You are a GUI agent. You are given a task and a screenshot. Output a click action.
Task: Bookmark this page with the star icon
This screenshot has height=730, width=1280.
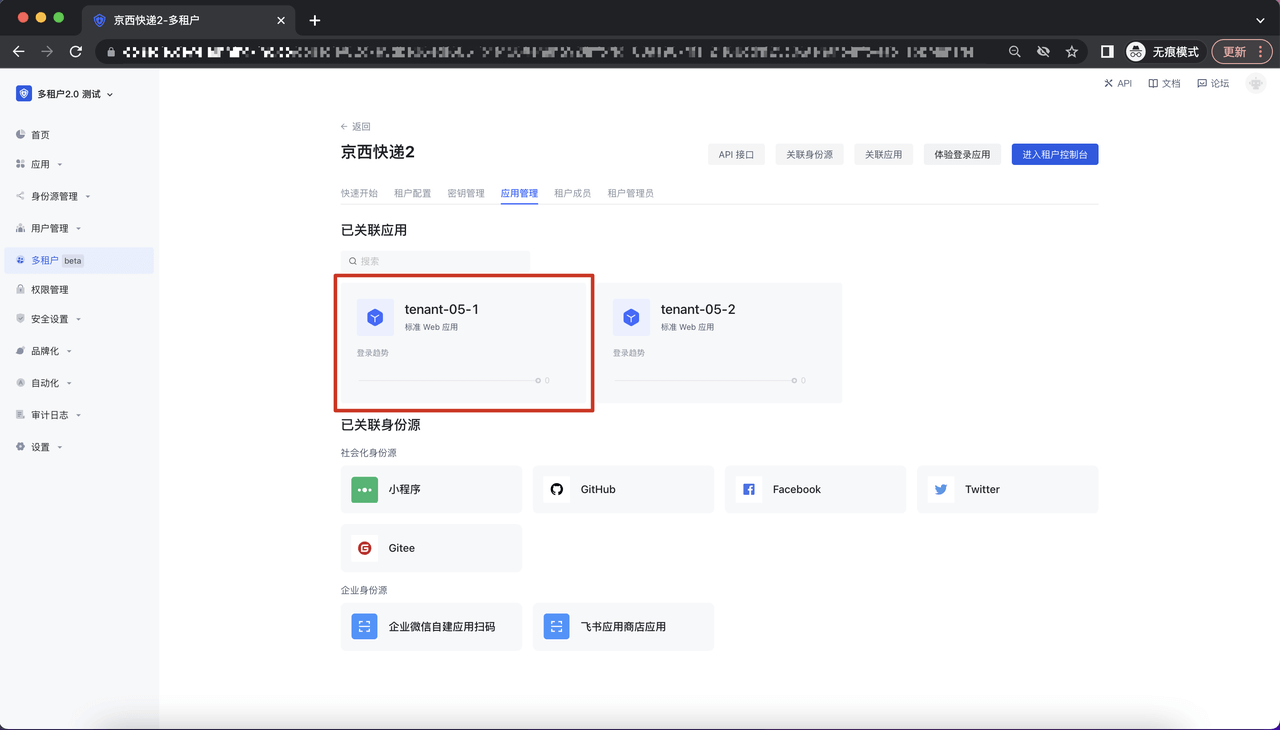1071,51
